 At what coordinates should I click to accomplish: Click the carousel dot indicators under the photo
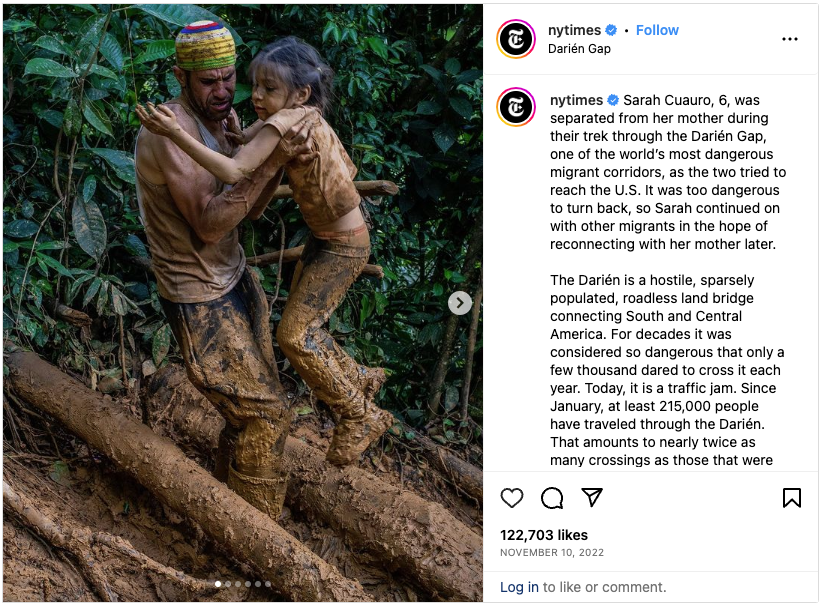click(x=242, y=583)
